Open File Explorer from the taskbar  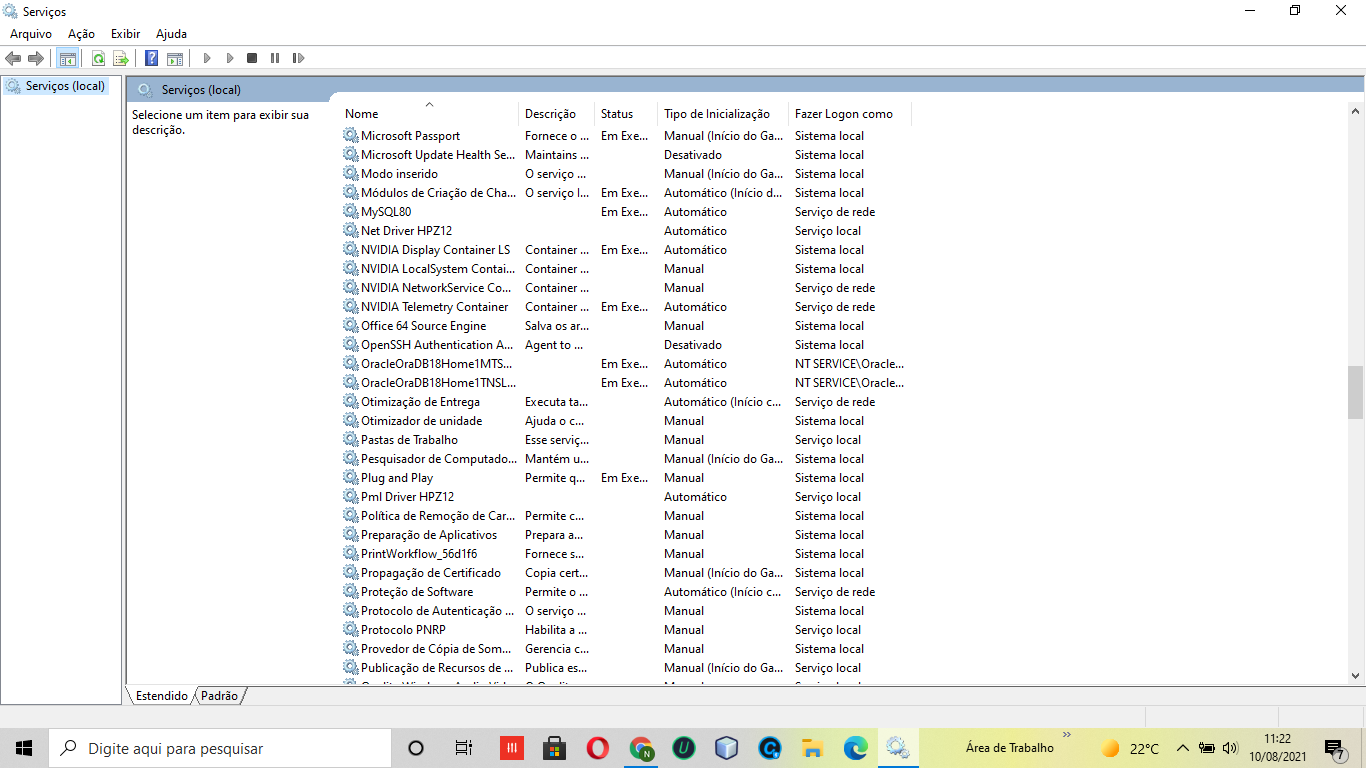pyautogui.click(x=812, y=748)
